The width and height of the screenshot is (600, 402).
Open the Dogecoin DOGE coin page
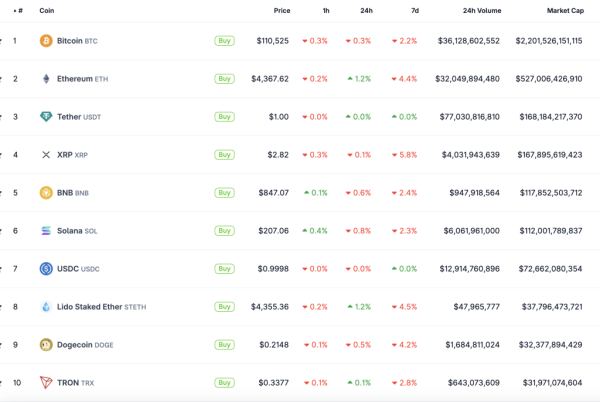[85, 345]
